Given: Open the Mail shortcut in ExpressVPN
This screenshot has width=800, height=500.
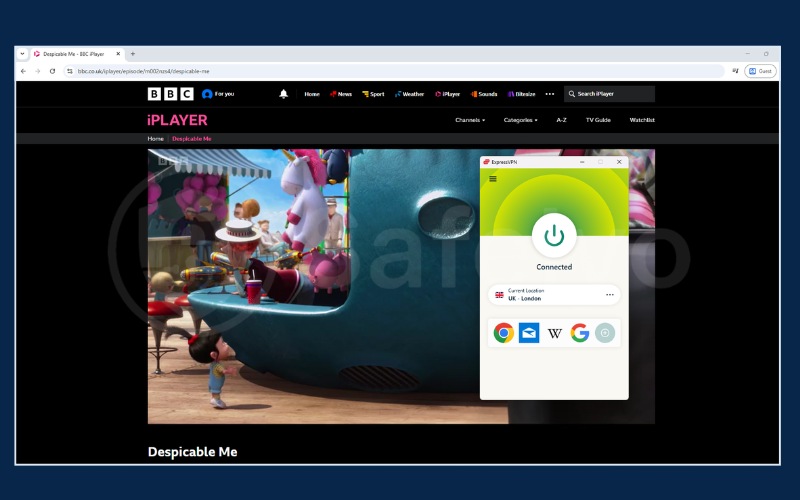Looking at the screenshot, I should 529,333.
